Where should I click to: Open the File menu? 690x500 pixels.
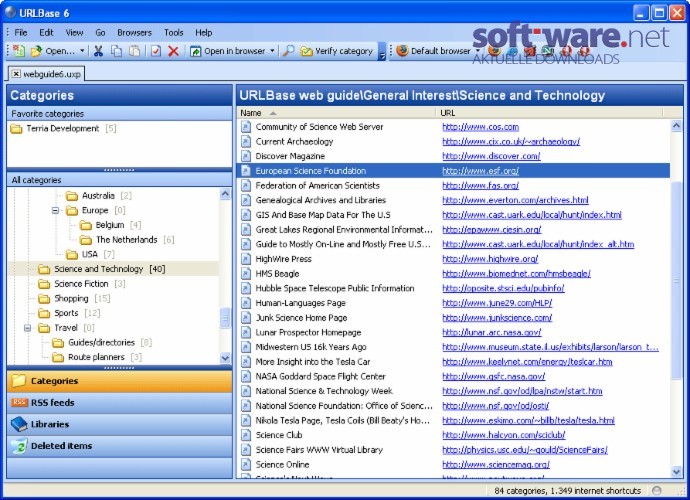[x=21, y=33]
